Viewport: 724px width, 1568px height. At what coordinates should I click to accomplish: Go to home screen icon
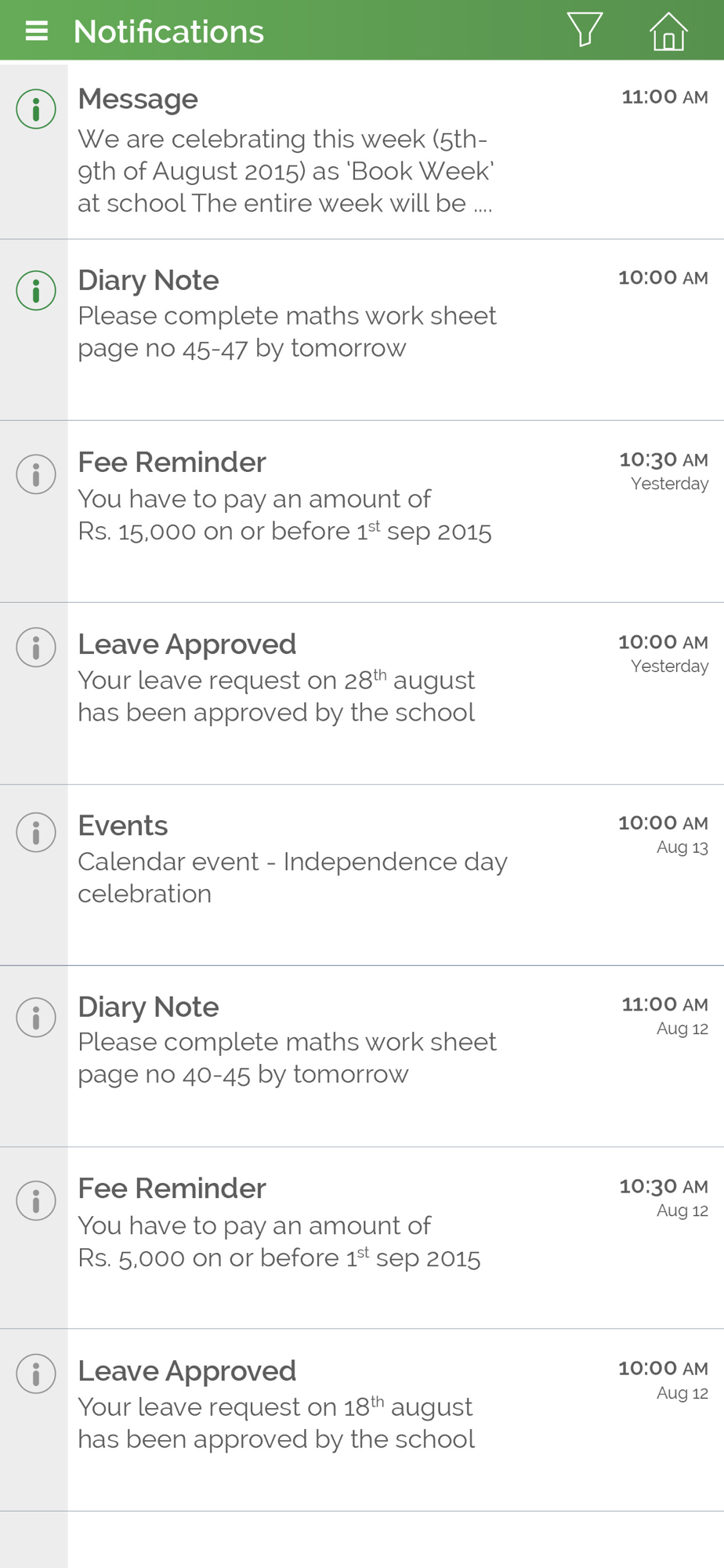coord(668,31)
